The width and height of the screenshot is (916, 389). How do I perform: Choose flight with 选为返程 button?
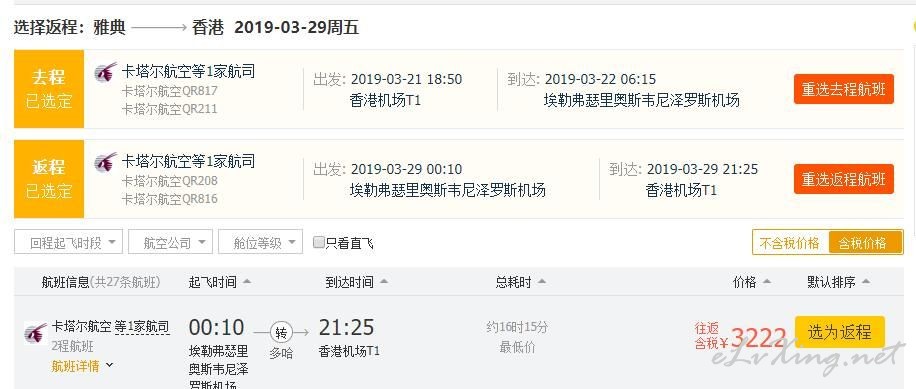(x=839, y=332)
